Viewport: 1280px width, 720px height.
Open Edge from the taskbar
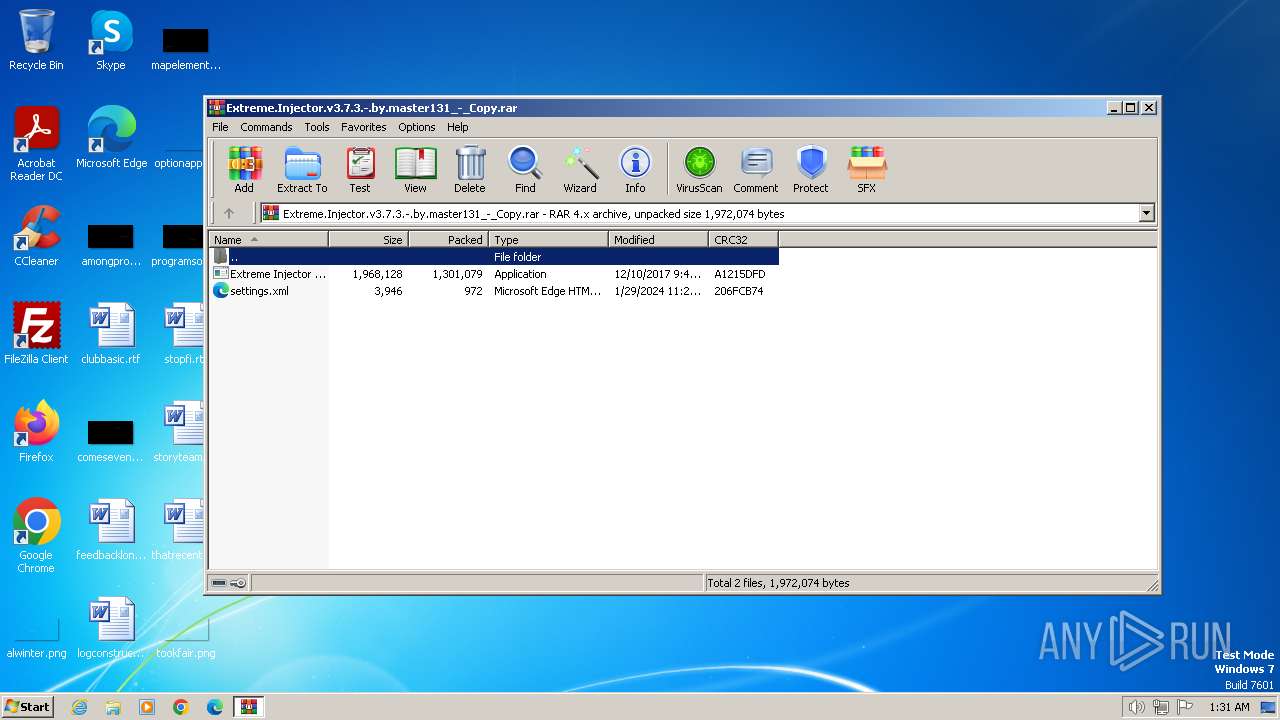tap(215, 707)
